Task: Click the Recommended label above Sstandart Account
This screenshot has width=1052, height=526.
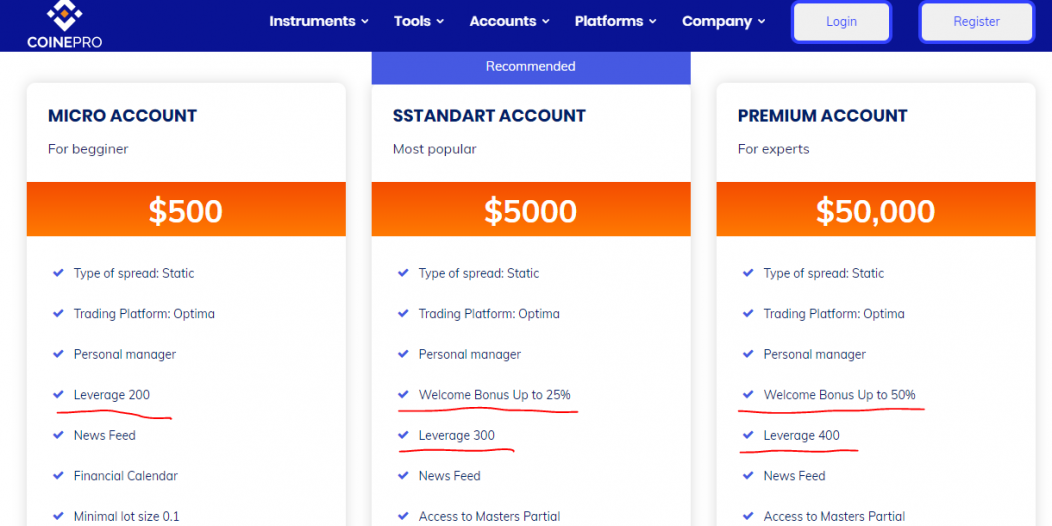Action: point(531,66)
